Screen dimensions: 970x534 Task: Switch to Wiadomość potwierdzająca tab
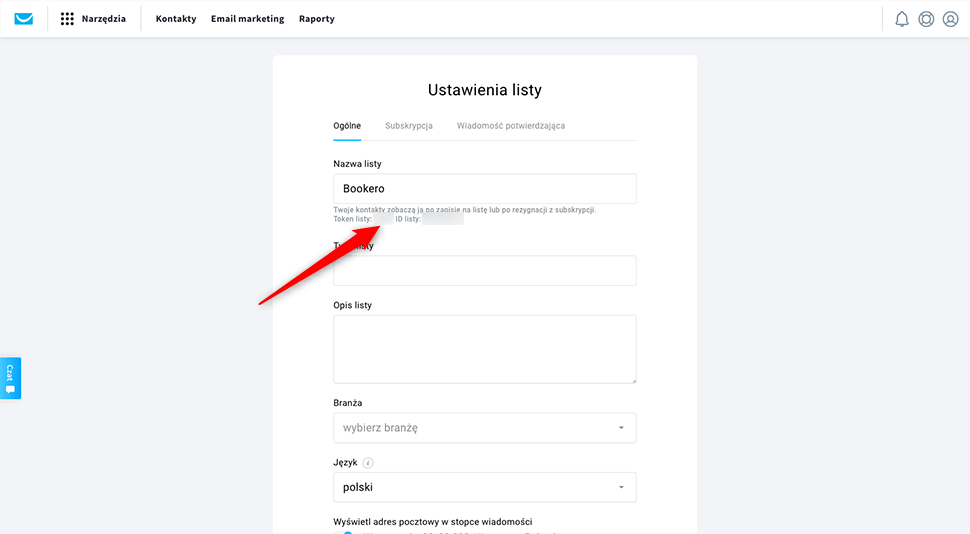511,126
